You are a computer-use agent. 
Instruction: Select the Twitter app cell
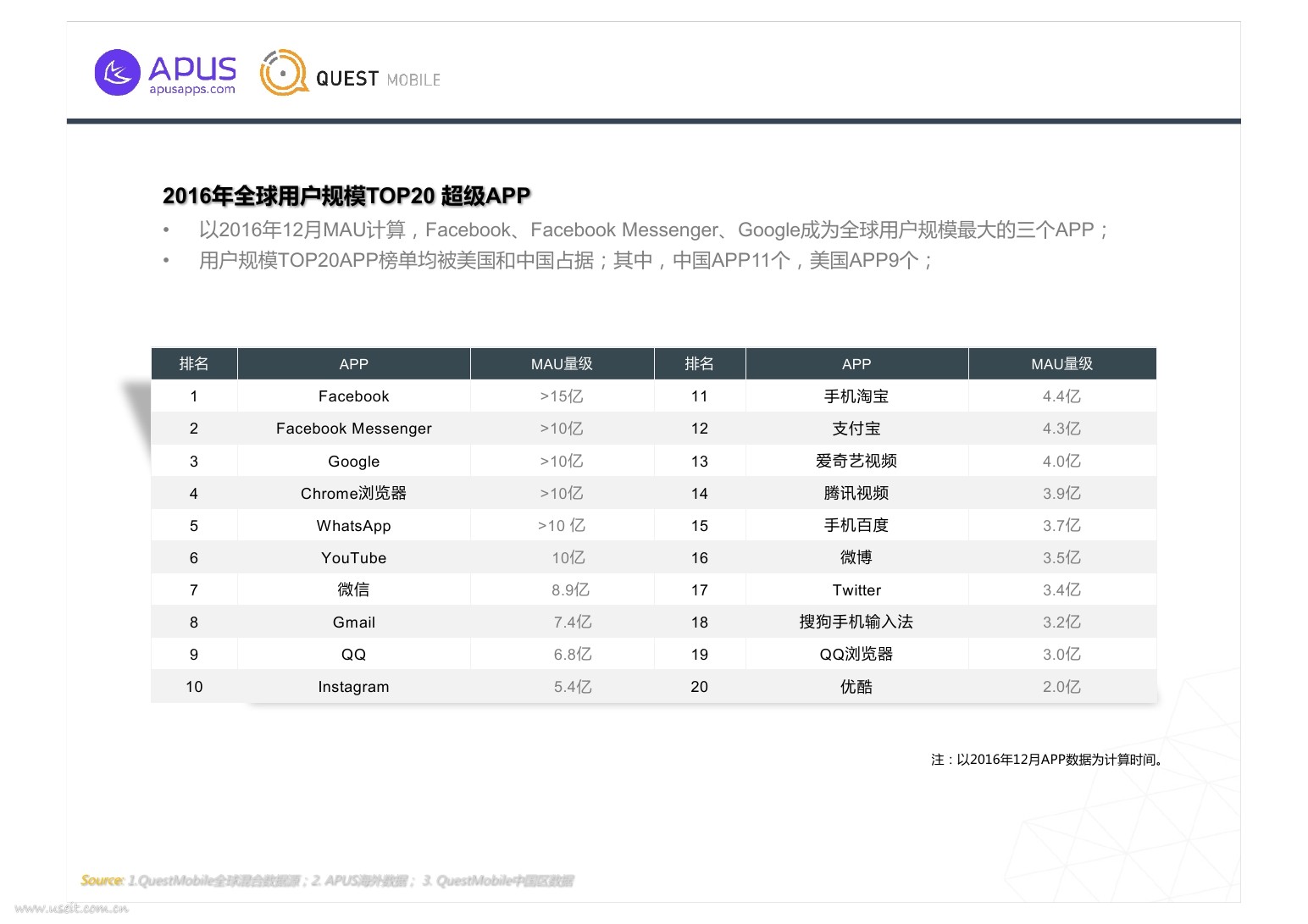coord(856,590)
